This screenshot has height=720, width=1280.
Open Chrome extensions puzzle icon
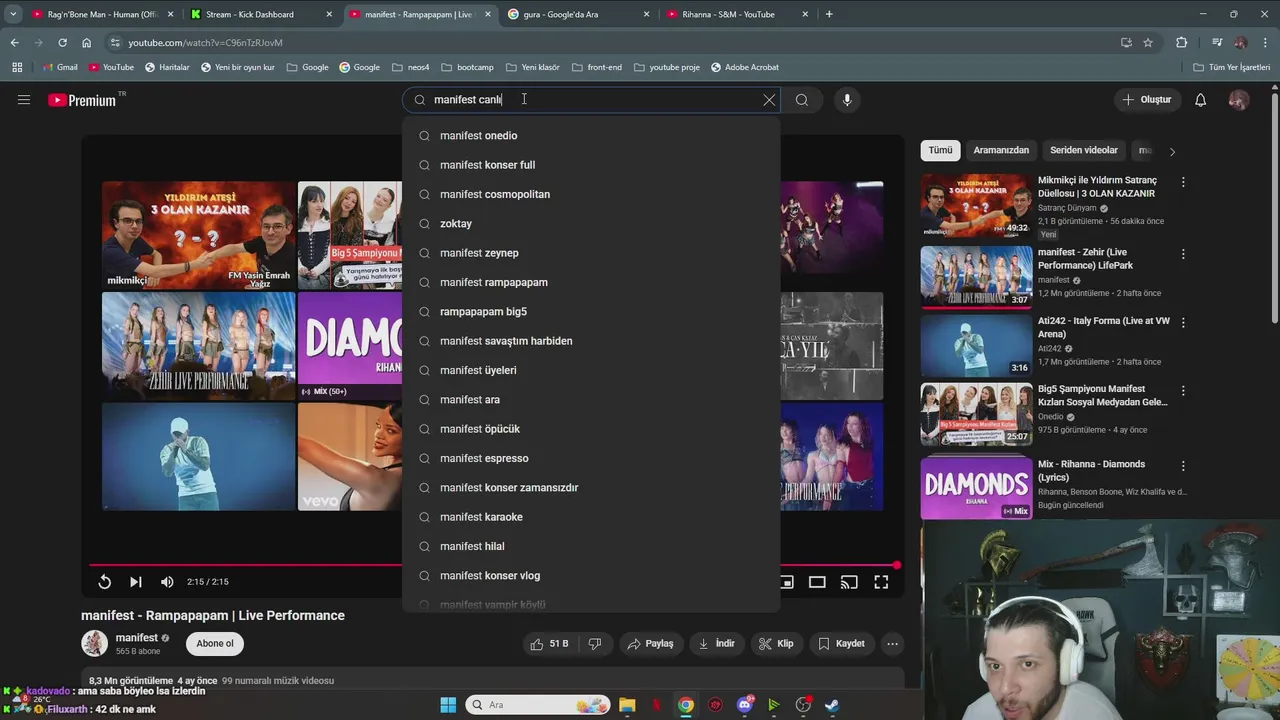1181,42
